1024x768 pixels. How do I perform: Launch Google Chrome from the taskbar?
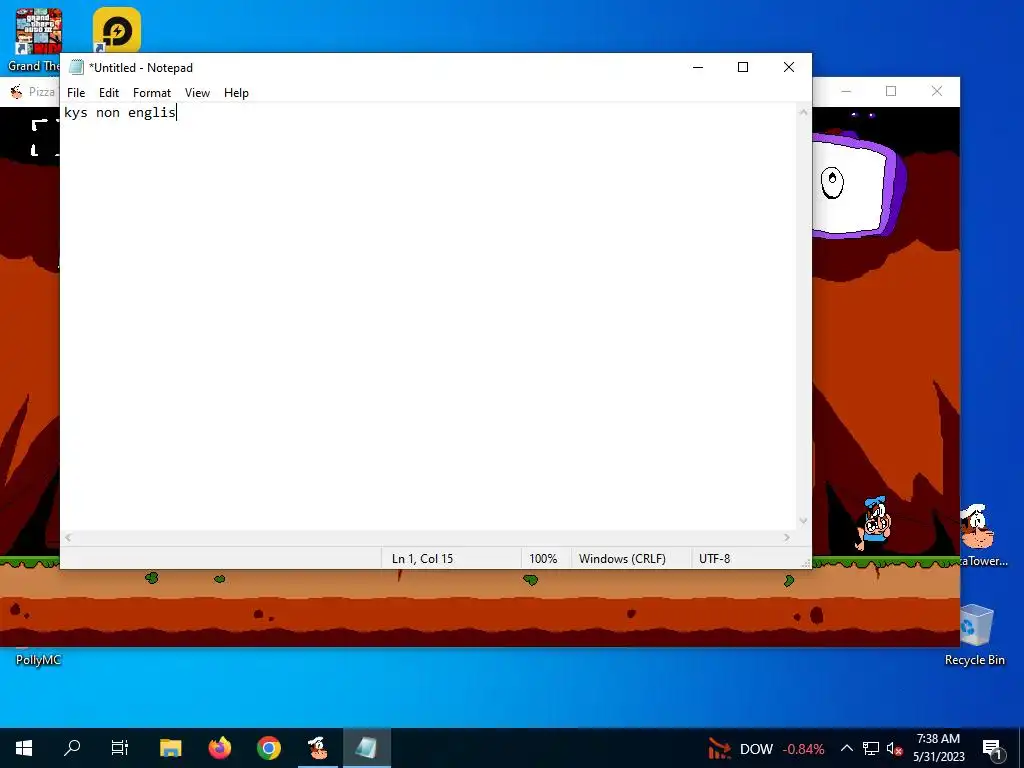[x=268, y=748]
